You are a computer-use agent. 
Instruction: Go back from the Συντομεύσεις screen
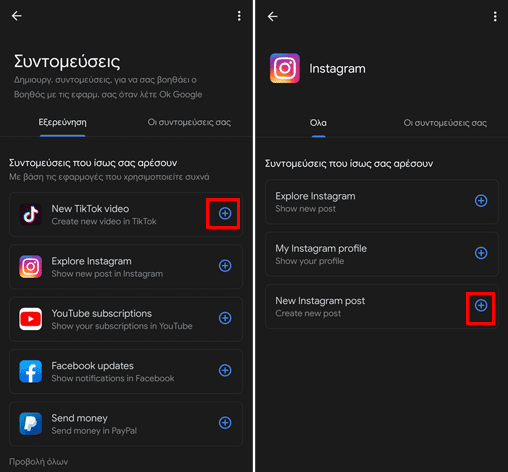point(17,16)
